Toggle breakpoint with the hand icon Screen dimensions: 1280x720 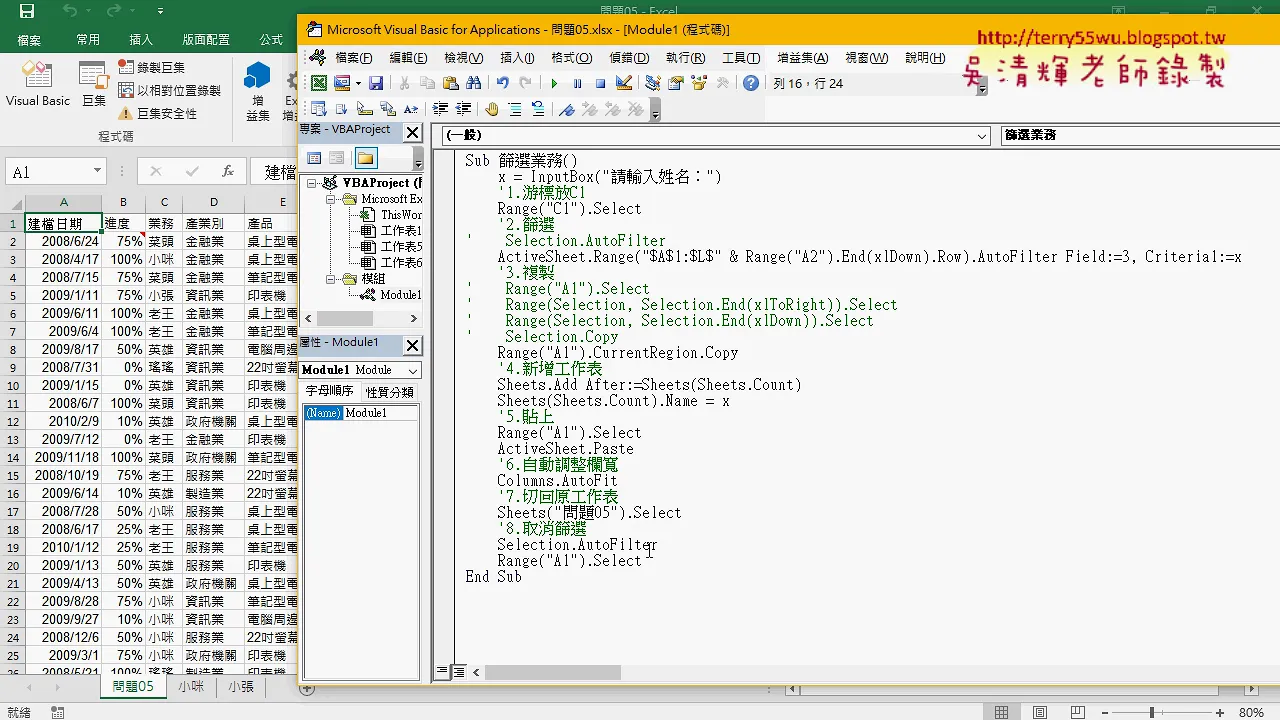(x=491, y=109)
